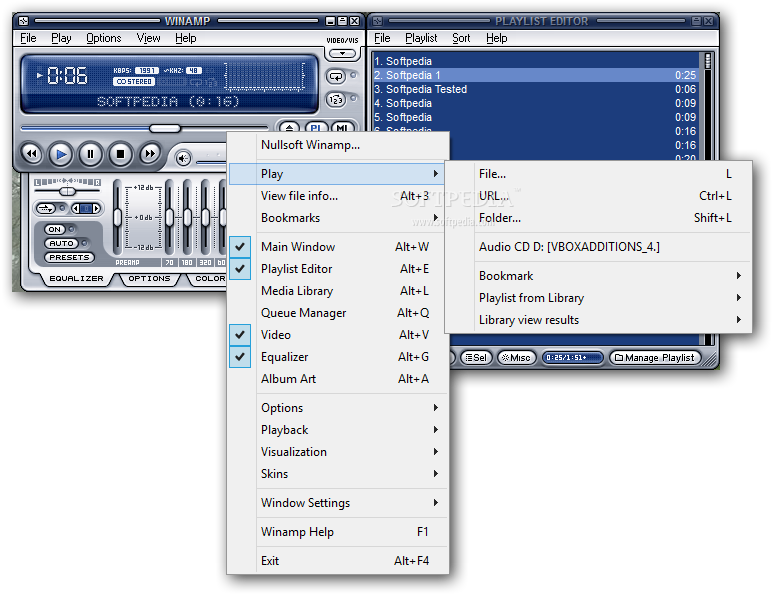Open the equalizer PRESETS button
The width and height of the screenshot is (773, 595).
[69, 257]
